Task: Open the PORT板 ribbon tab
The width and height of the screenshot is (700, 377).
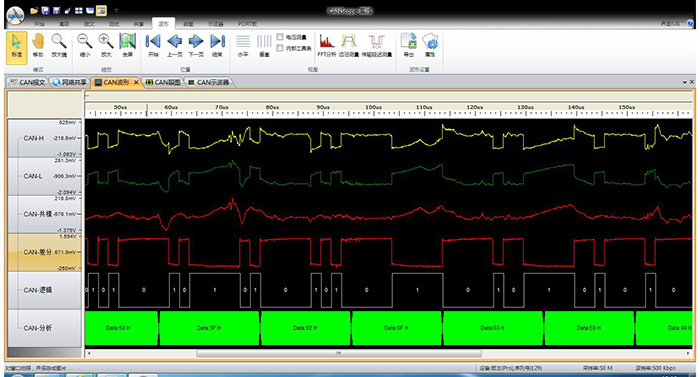Action: [x=247, y=24]
